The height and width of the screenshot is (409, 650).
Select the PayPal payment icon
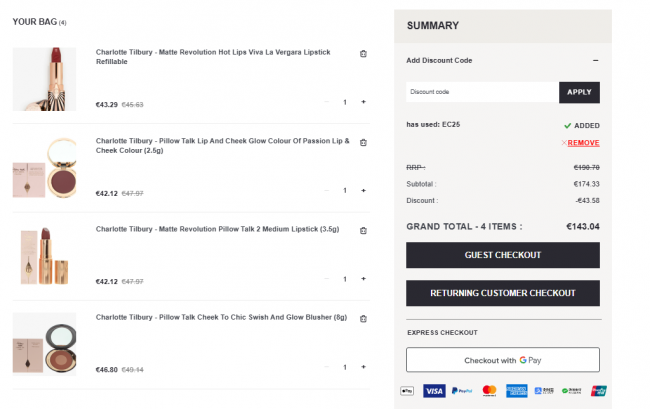(x=462, y=391)
